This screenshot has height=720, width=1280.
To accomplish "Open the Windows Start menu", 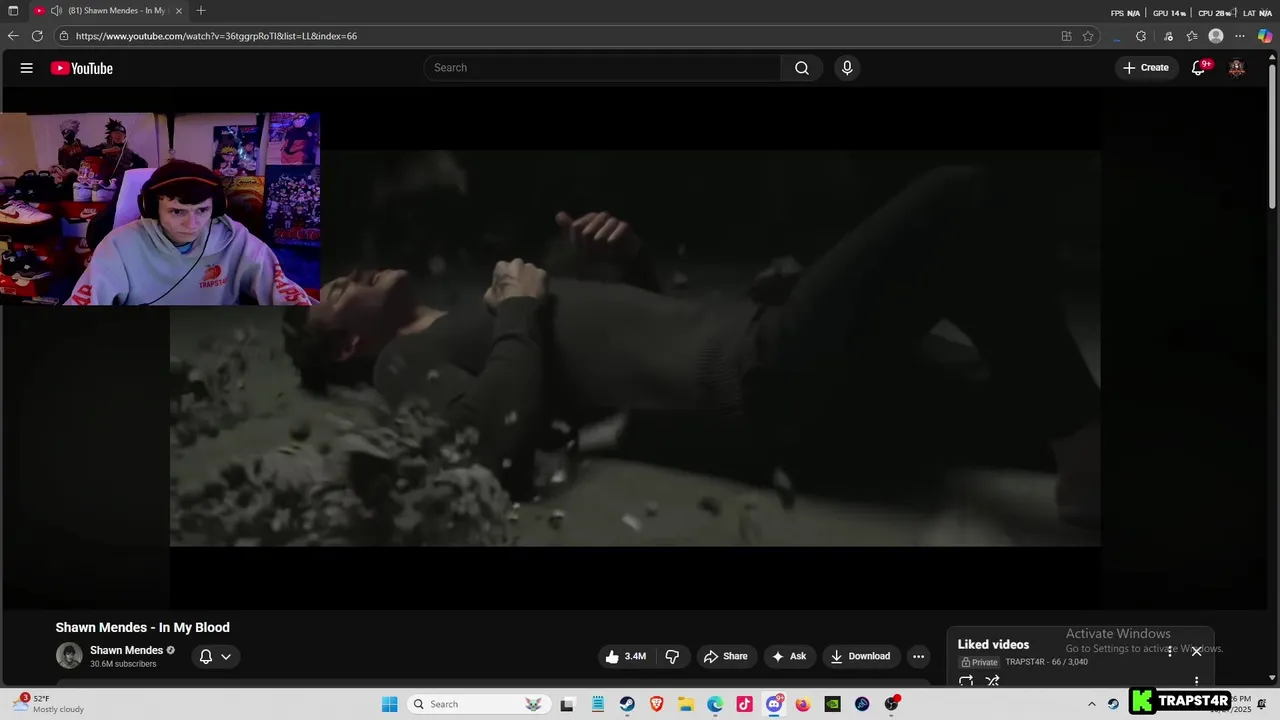I will 390,704.
